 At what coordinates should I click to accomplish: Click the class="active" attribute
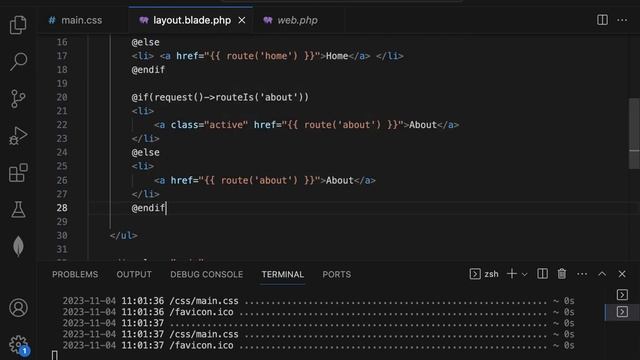tap(209, 125)
